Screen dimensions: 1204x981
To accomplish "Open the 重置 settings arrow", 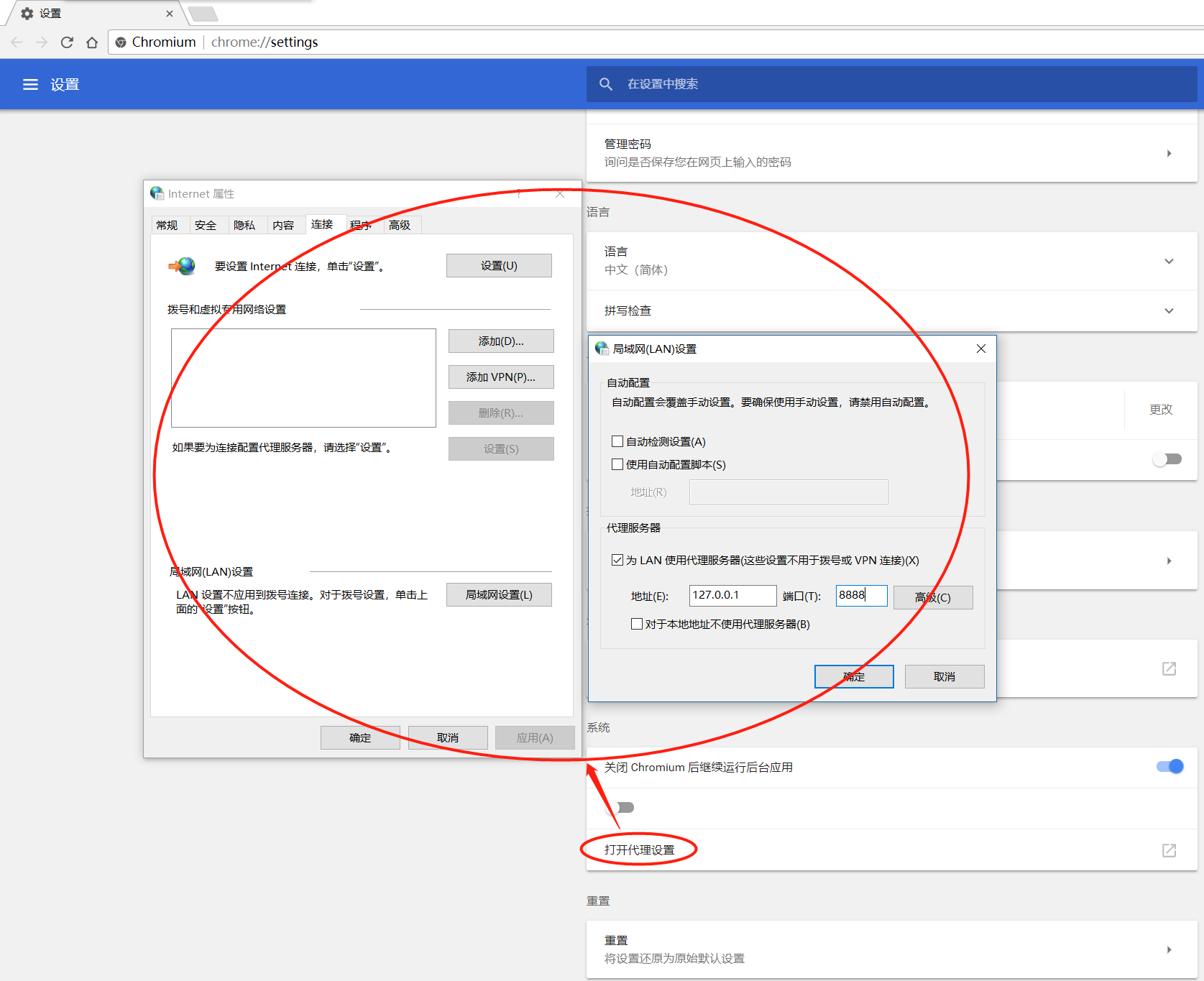I will [x=1169, y=949].
